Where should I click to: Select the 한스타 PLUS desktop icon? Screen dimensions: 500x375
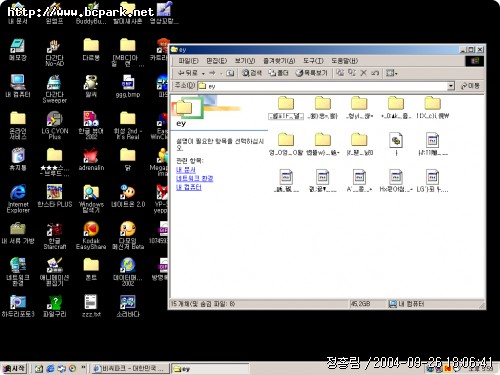click(55, 196)
